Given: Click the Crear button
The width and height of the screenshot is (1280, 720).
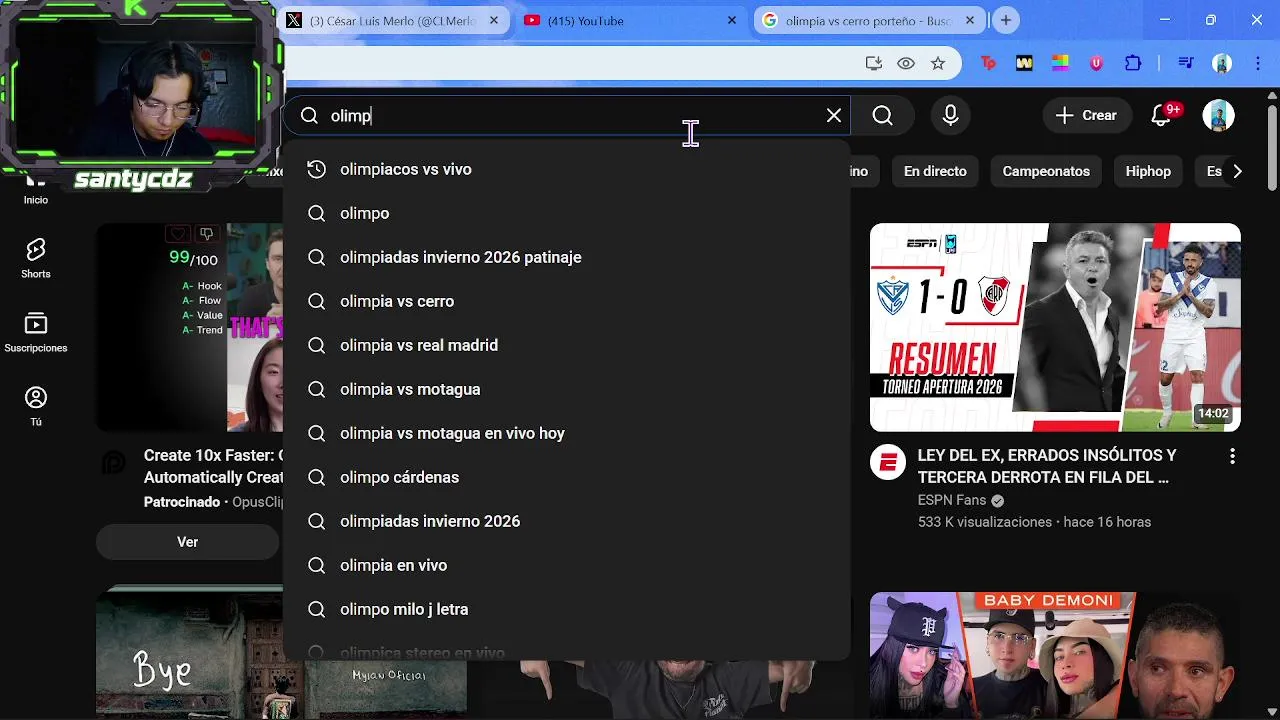Looking at the screenshot, I should (x=1086, y=115).
